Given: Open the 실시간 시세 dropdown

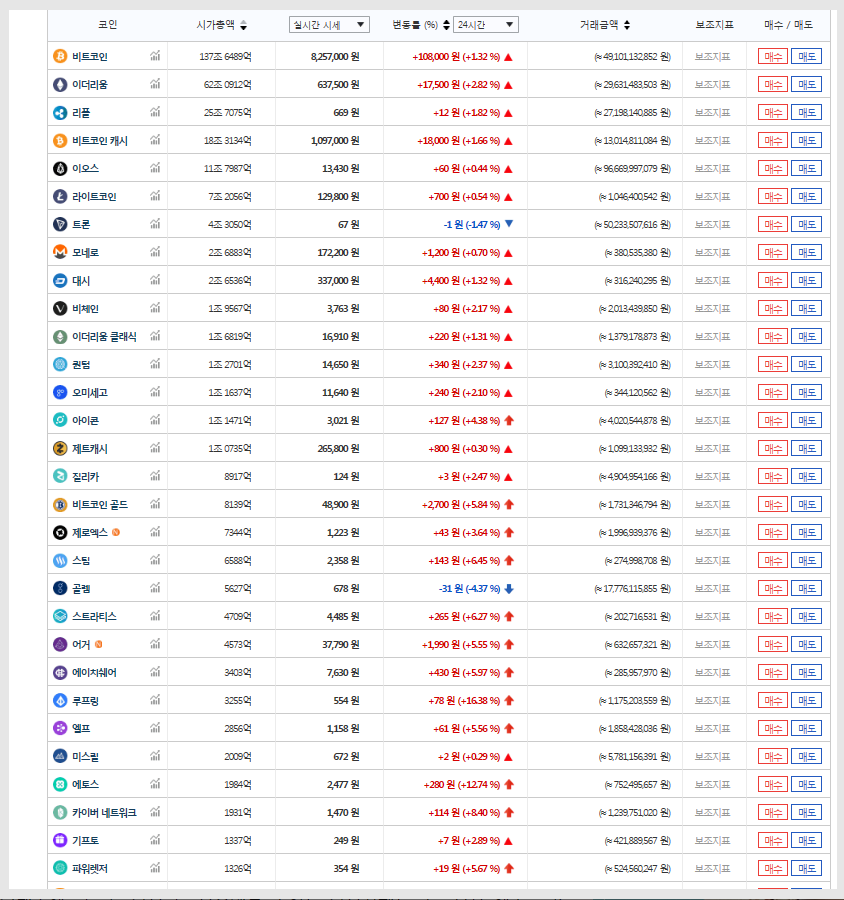Looking at the screenshot, I should 329,25.
